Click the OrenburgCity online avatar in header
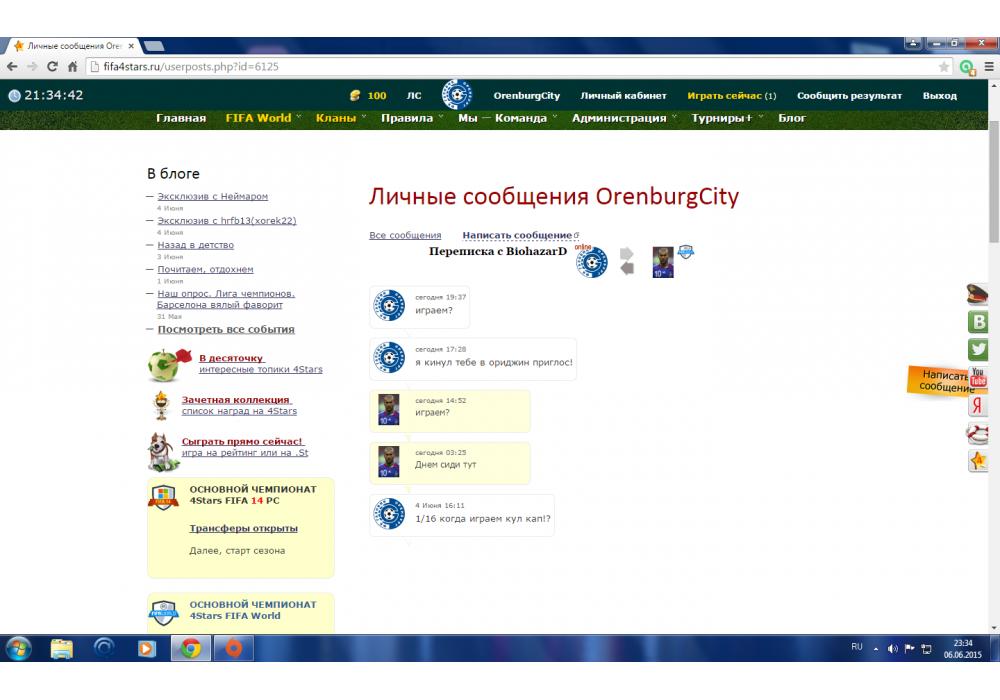The width and height of the screenshot is (1000, 700). click(x=592, y=262)
